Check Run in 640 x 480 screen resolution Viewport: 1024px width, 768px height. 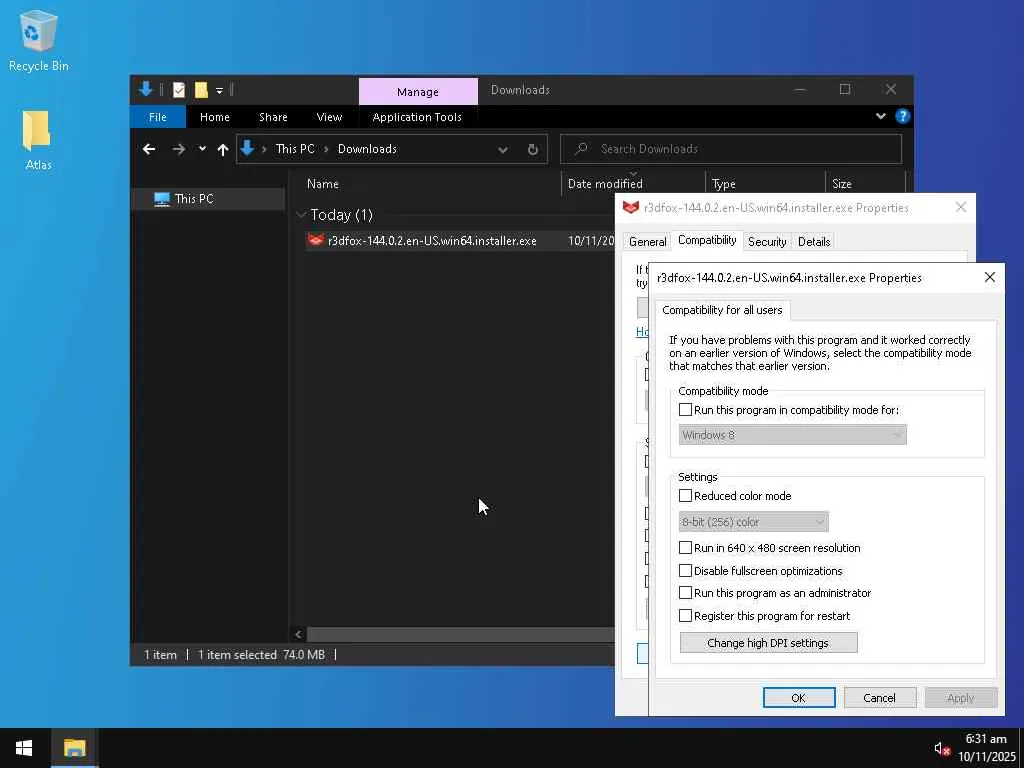point(685,548)
